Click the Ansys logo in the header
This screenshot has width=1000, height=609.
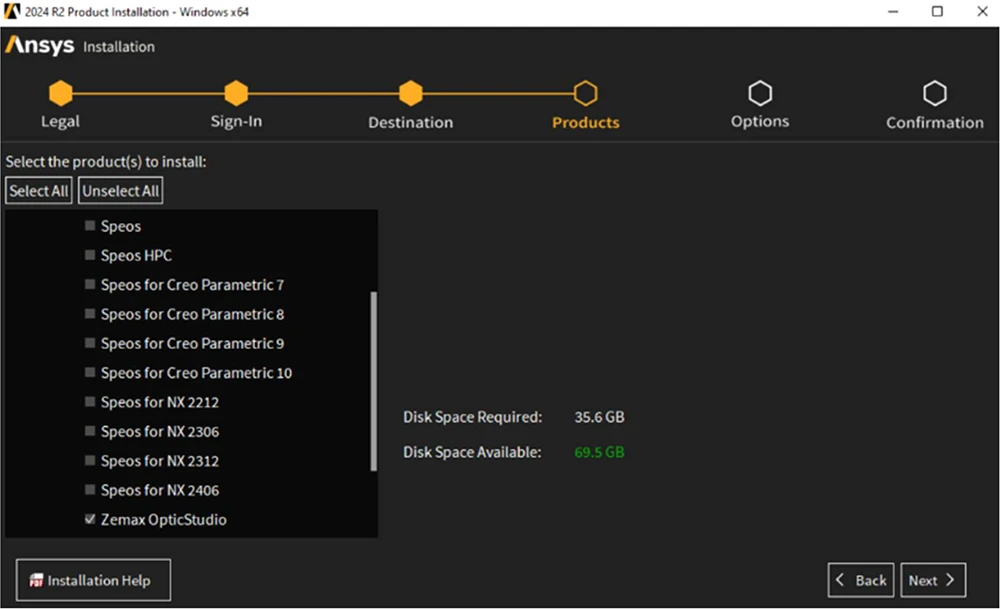pos(40,45)
